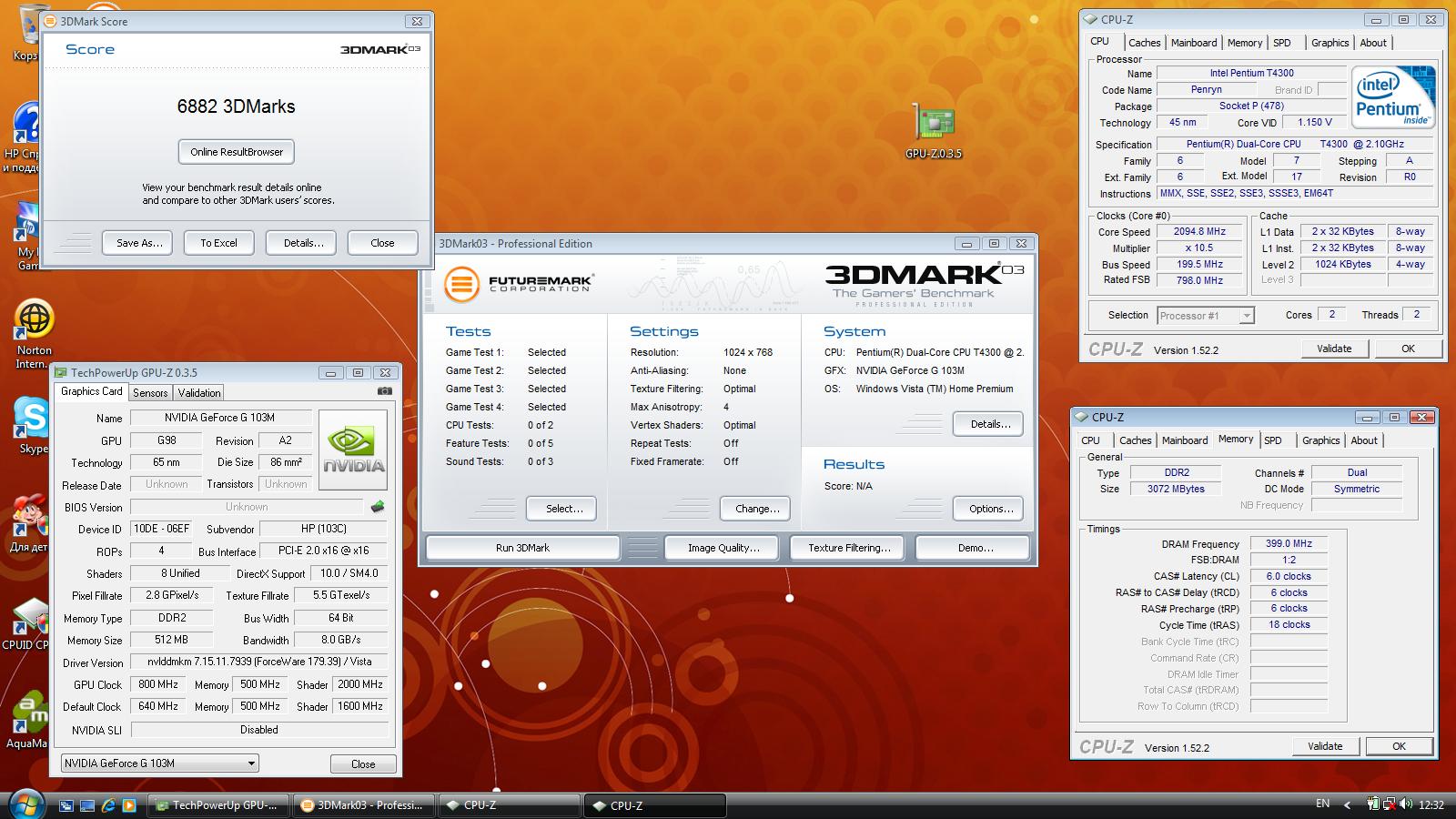The width and height of the screenshot is (1456, 819).
Task: Switch to Sensors tab in GPU-Z
Action: click(150, 393)
